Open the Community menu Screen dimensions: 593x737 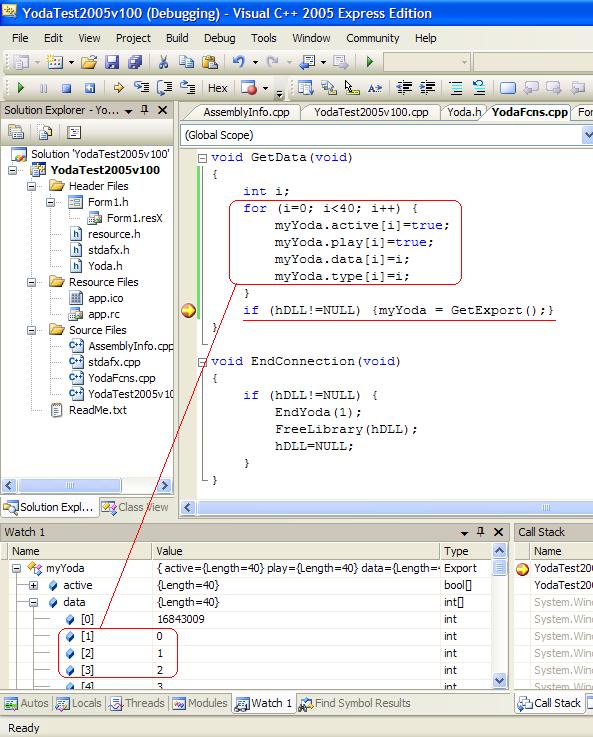(373, 38)
